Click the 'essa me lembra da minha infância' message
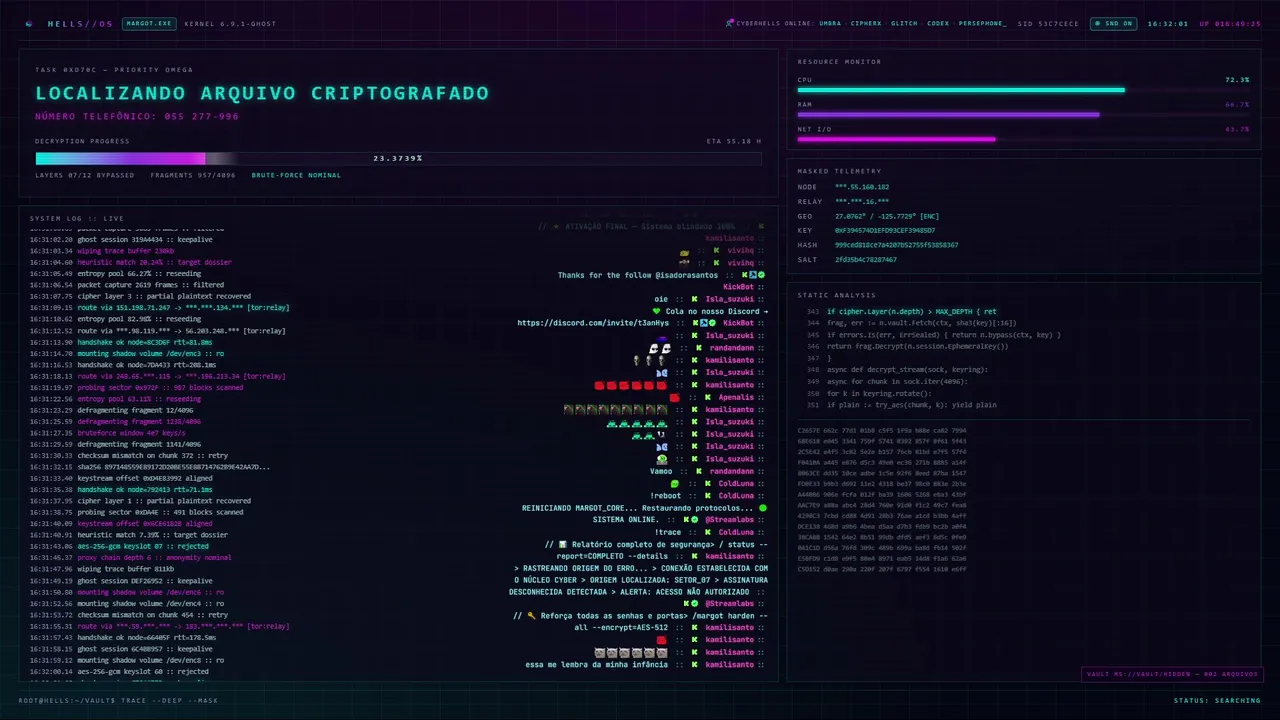1280x720 pixels. pos(597,665)
